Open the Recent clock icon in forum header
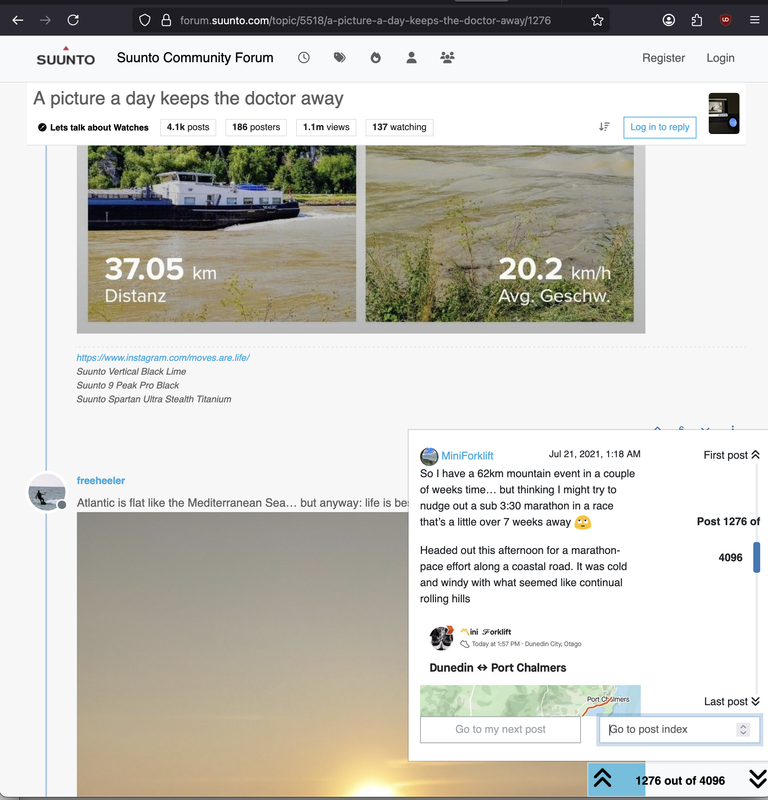Screen dimensions: 768x800 tap(304, 58)
